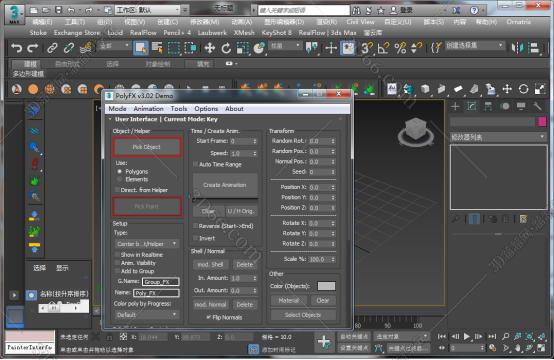Image resolution: width=554 pixels, height=360 pixels.
Task: Open the modifier list dropdown
Action: (498, 137)
